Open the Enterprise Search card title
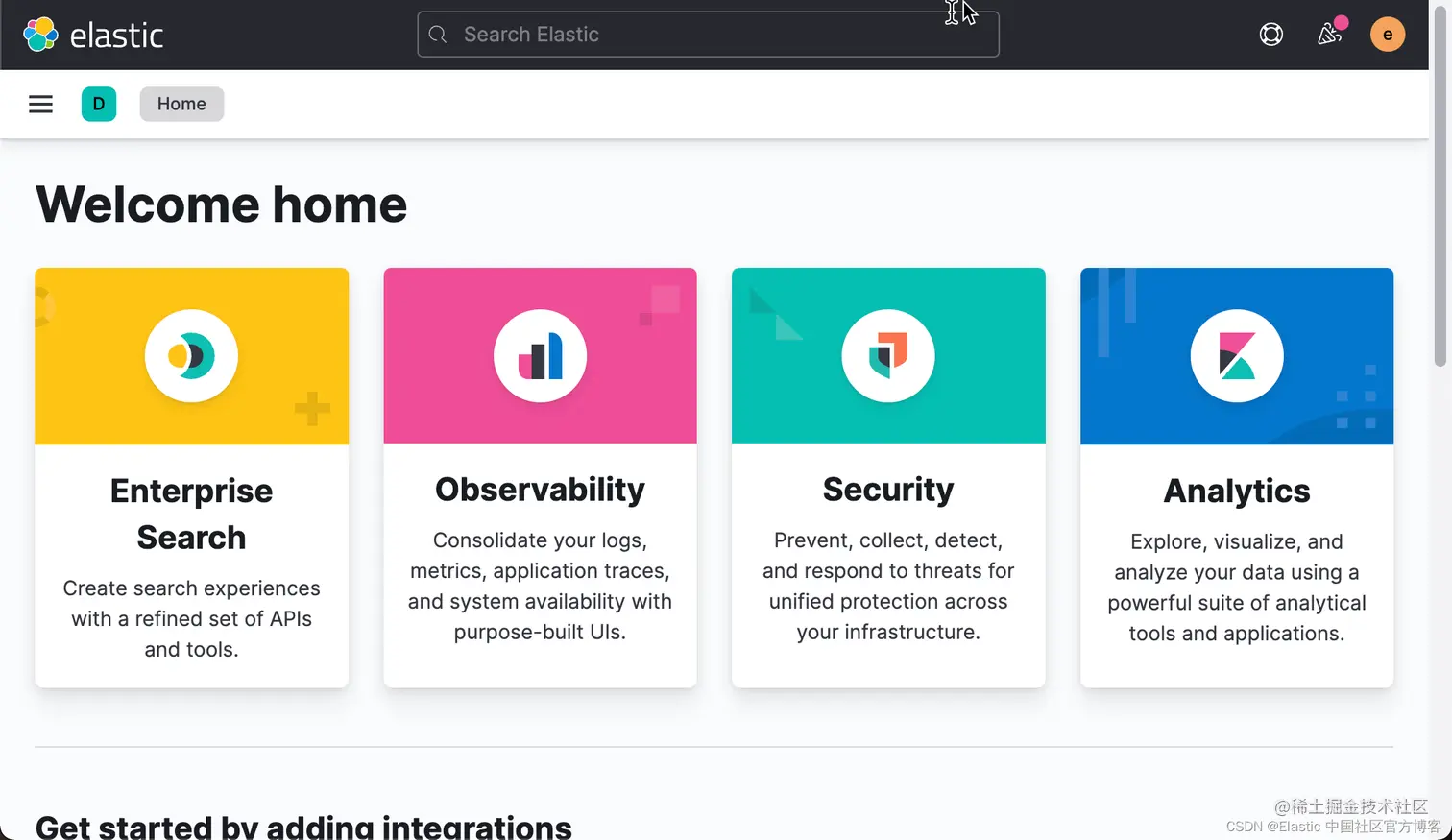This screenshot has height=840, width=1452. (191, 514)
